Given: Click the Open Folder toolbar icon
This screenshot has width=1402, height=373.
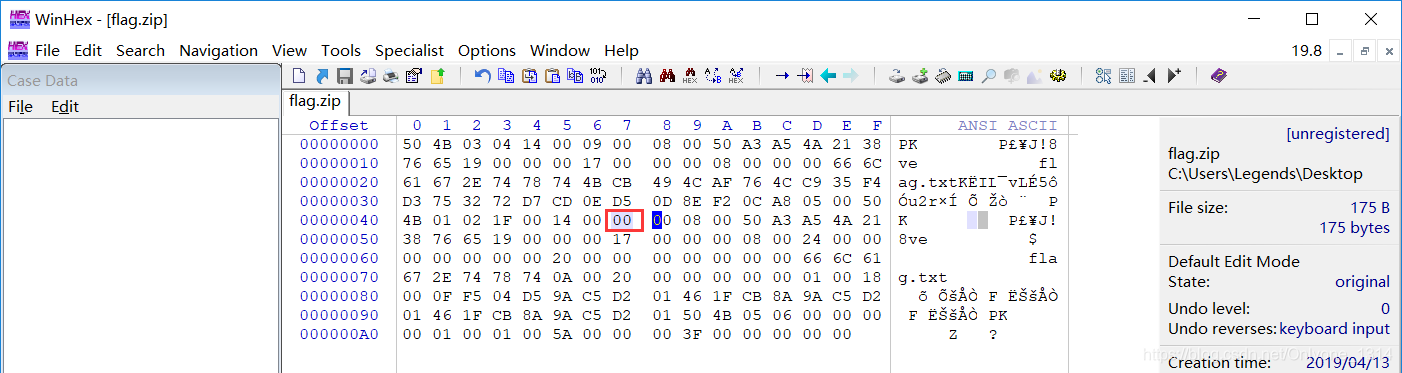Looking at the screenshot, I should (437, 75).
